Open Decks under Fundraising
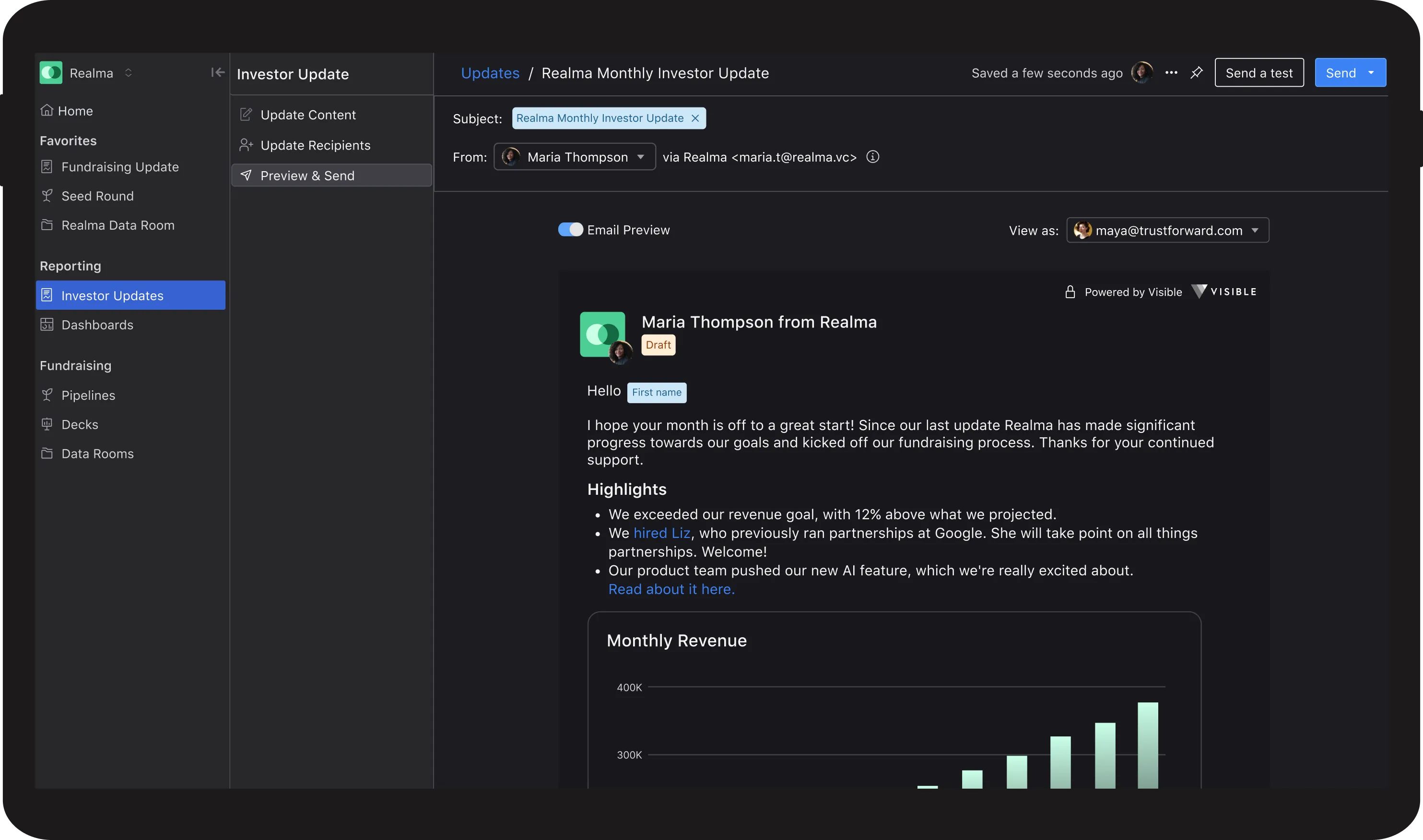Image resolution: width=1423 pixels, height=840 pixels. click(79, 424)
